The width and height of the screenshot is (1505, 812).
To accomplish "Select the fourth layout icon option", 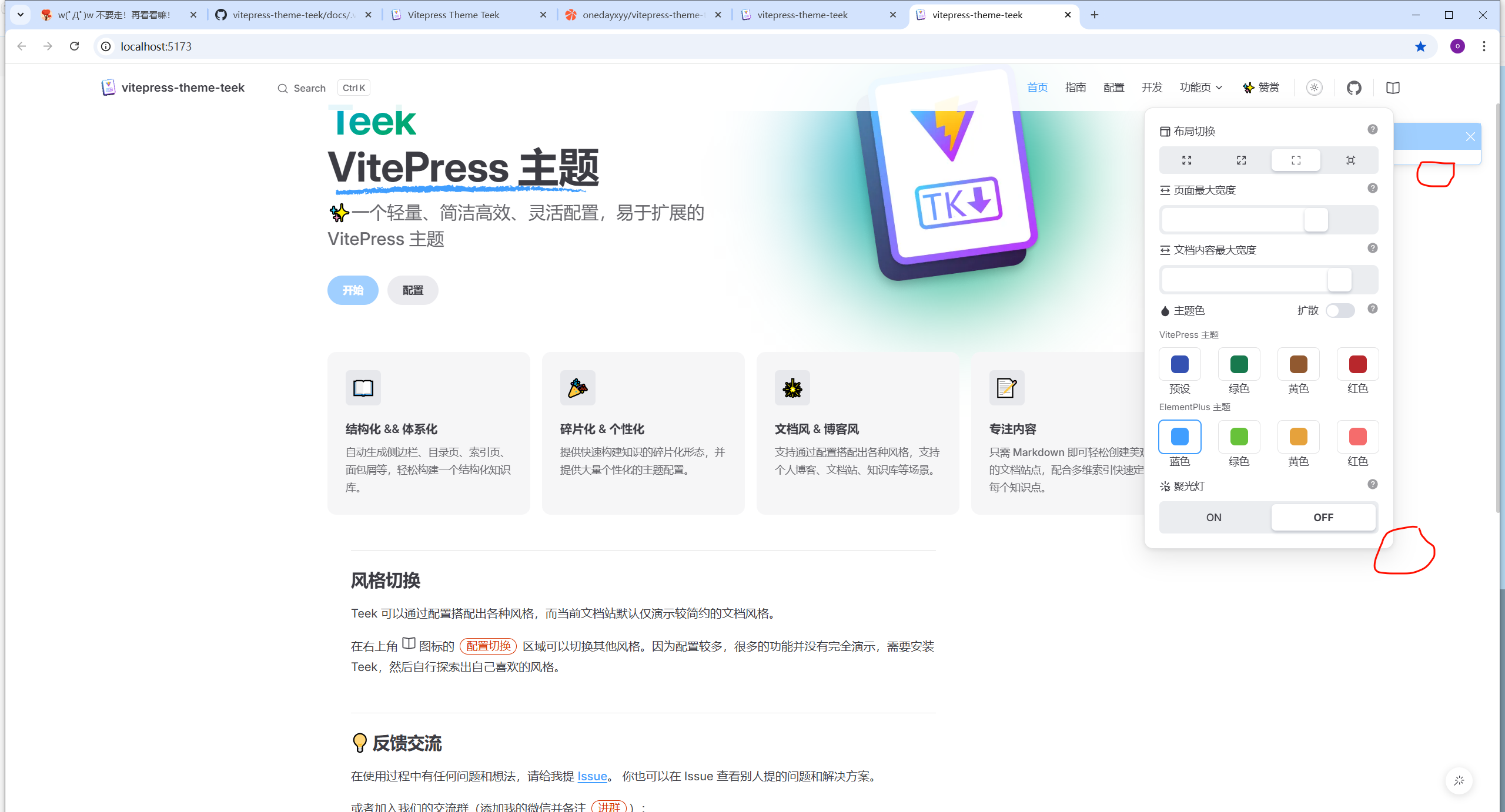I will 1350,160.
